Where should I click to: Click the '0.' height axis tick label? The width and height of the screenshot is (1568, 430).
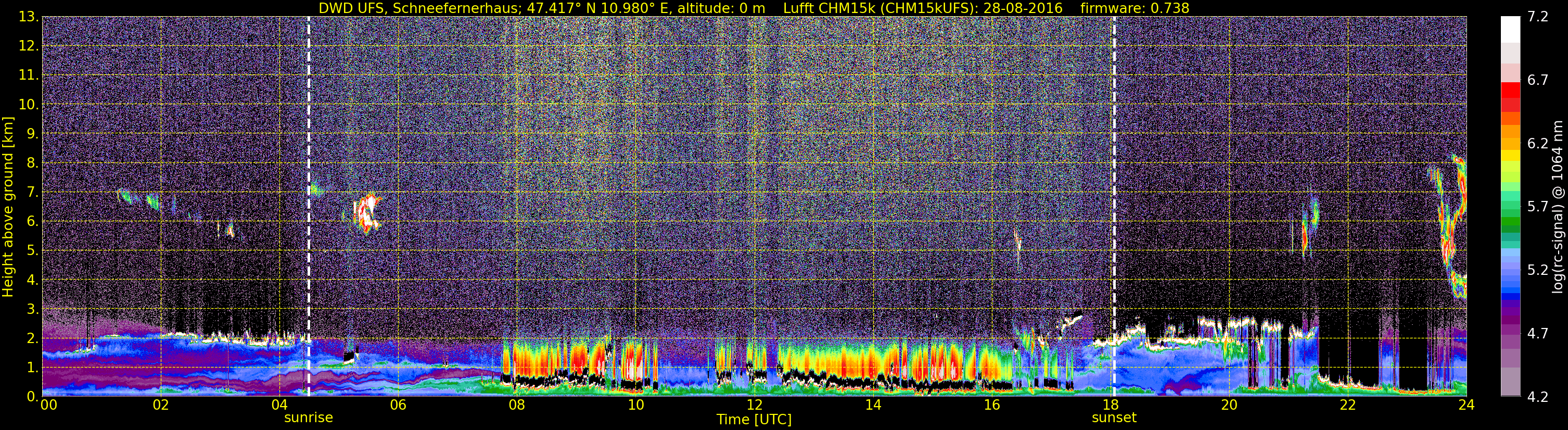33,396
